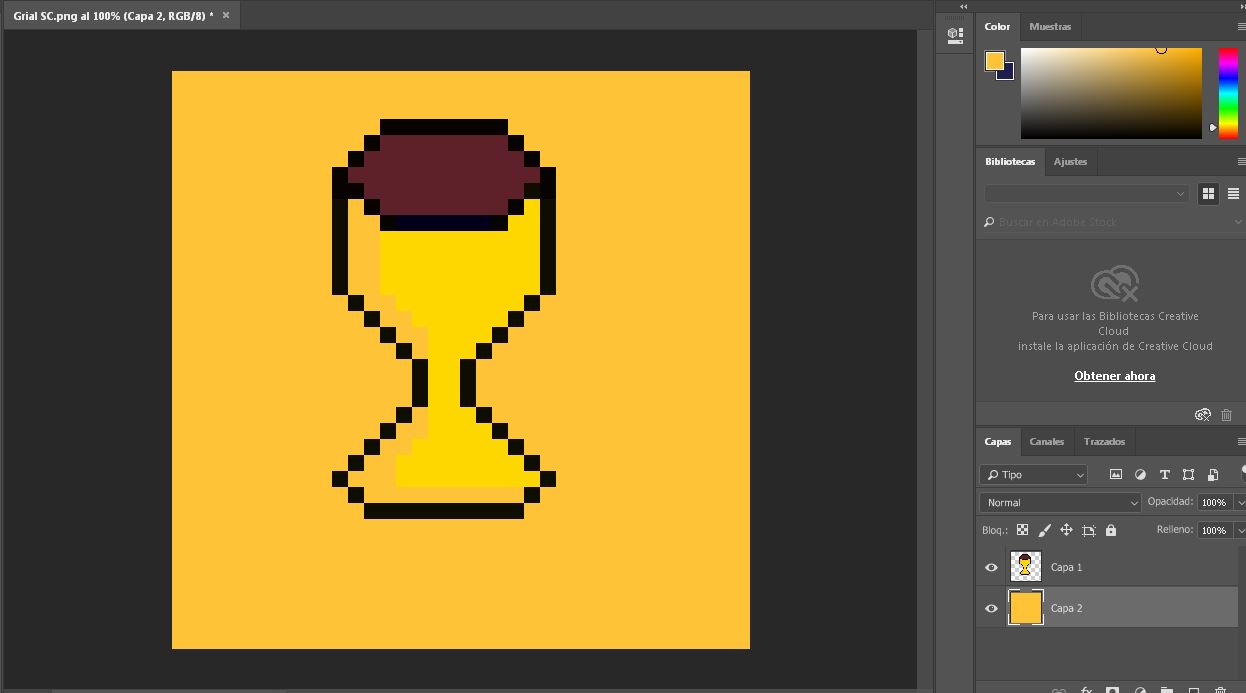
Task: Click the pixel layer filter icon
Action: tap(1116, 475)
